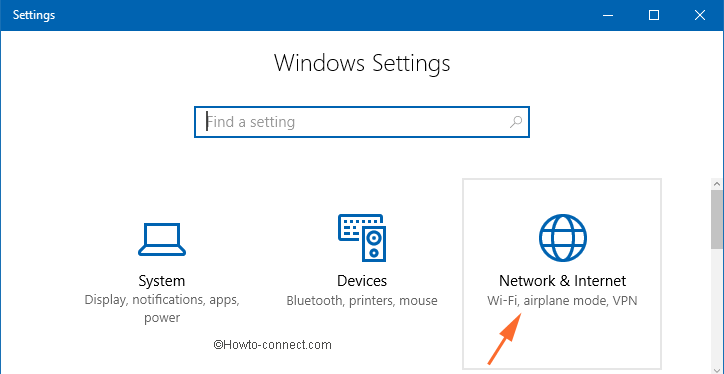Click the search magnifier icon
724x374 pixels.
click(515, 122)
